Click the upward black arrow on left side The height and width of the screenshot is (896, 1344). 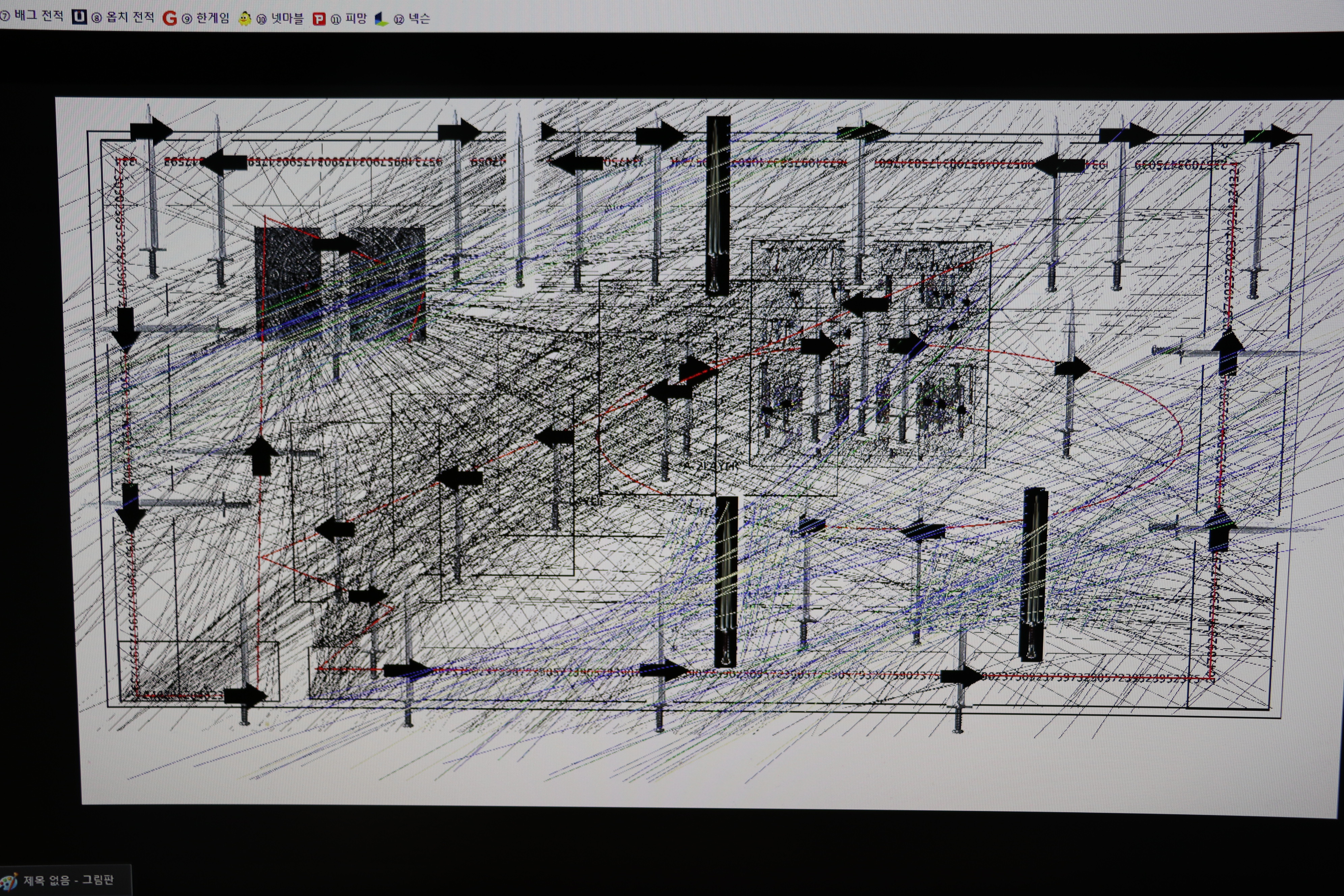click(x=261, y=455)
